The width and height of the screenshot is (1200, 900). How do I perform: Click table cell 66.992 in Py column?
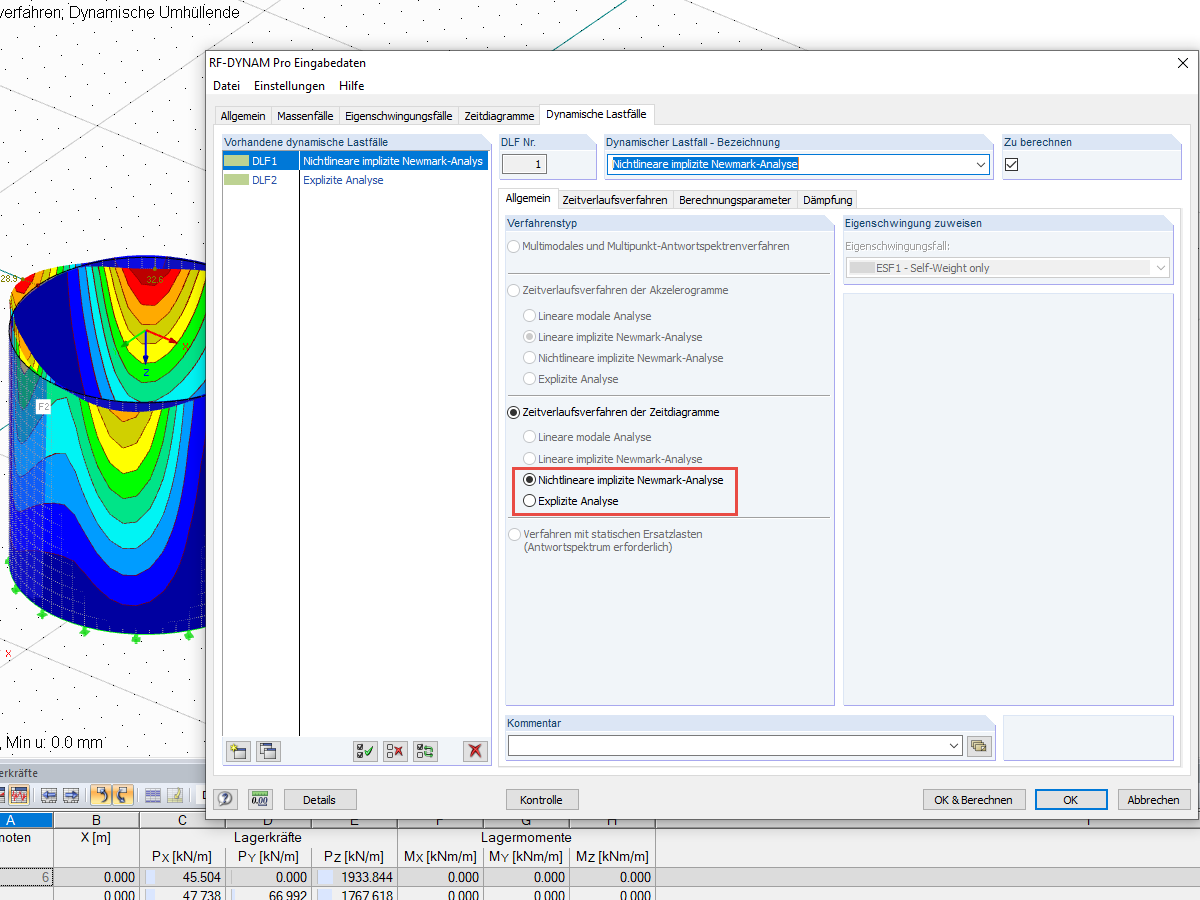click(x=269, y=895)
